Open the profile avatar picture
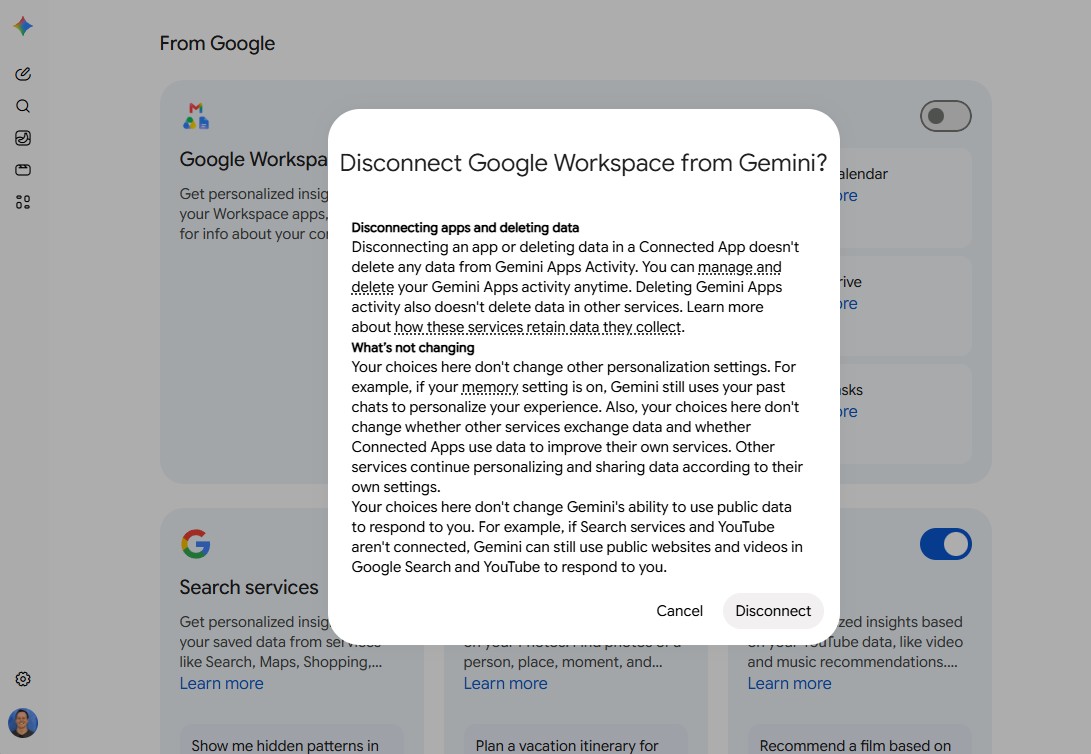This screenshot has height=754, width=1091. click(x=23, y=723)
